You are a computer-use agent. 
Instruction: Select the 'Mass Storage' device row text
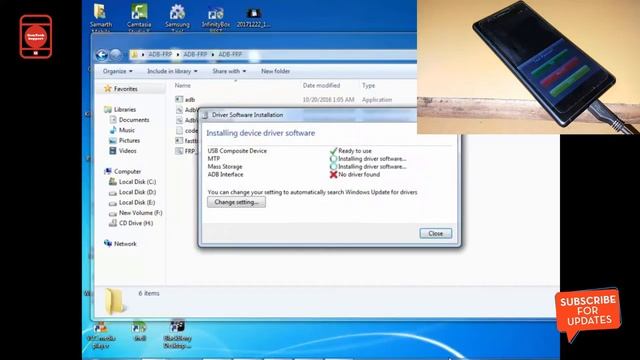(225, 167)
